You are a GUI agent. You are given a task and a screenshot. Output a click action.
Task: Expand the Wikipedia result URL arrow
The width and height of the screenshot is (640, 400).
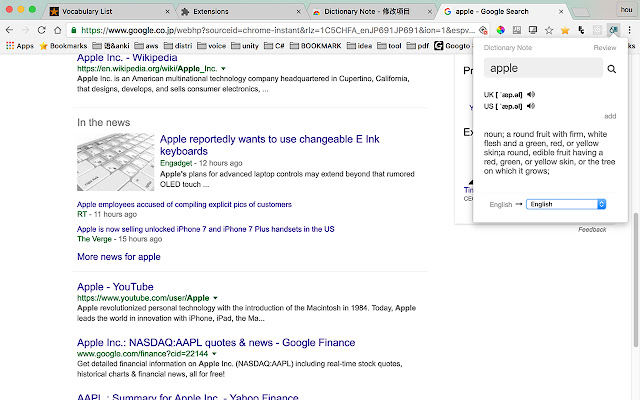tap(223, 69)
